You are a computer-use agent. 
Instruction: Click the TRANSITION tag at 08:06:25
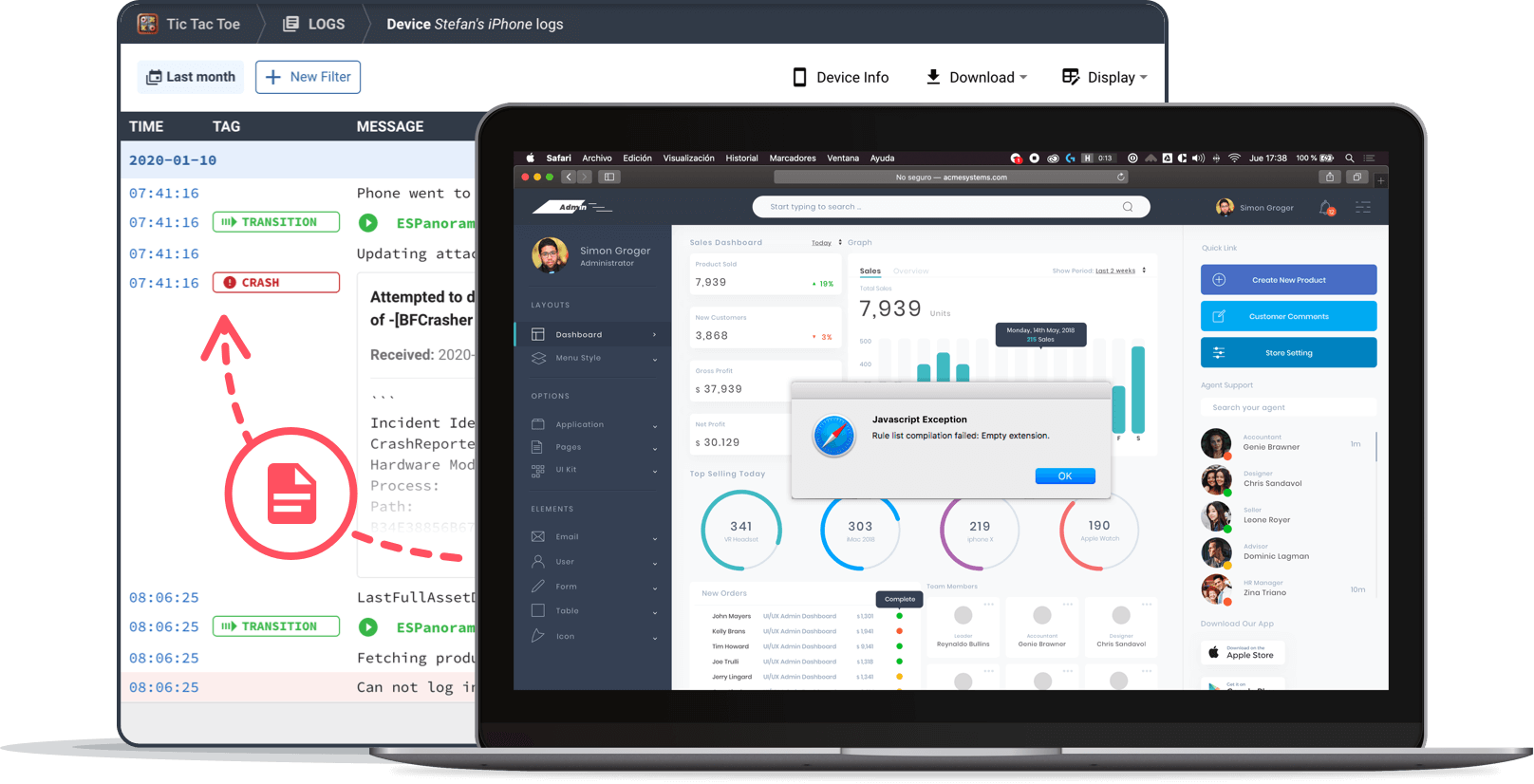[276, 626]
